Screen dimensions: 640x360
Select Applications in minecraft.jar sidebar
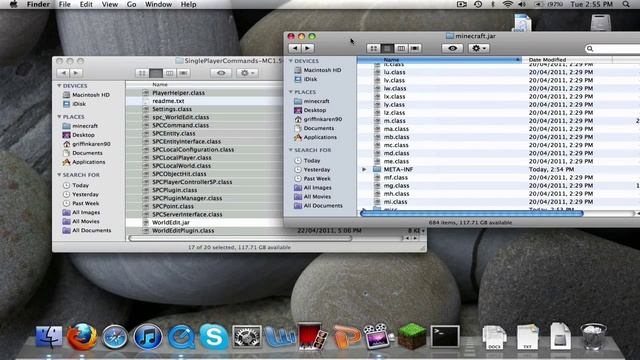(x=320, y=137)
